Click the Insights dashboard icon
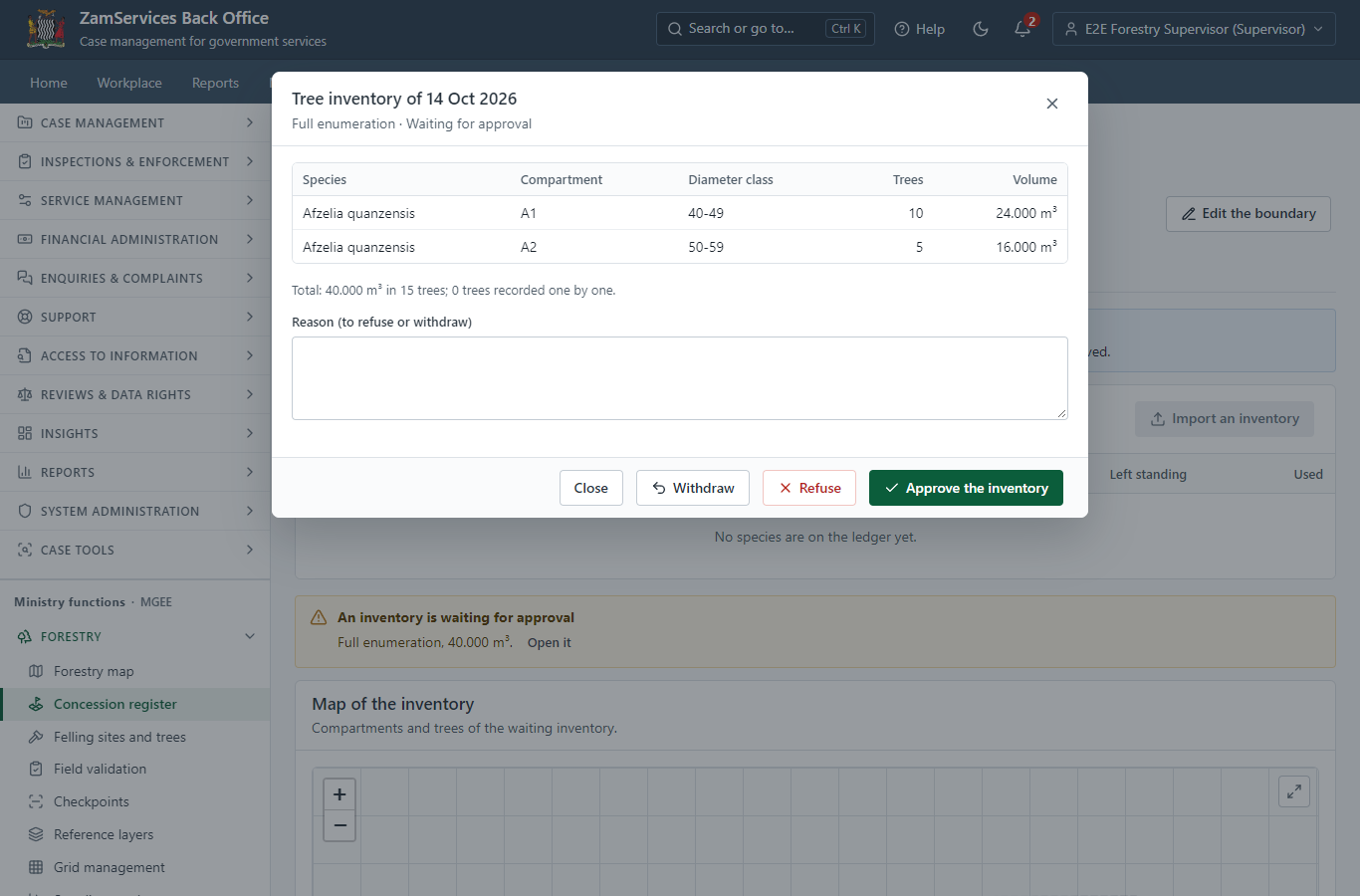The image size is (1360, 896). click(x=25, y=433)
